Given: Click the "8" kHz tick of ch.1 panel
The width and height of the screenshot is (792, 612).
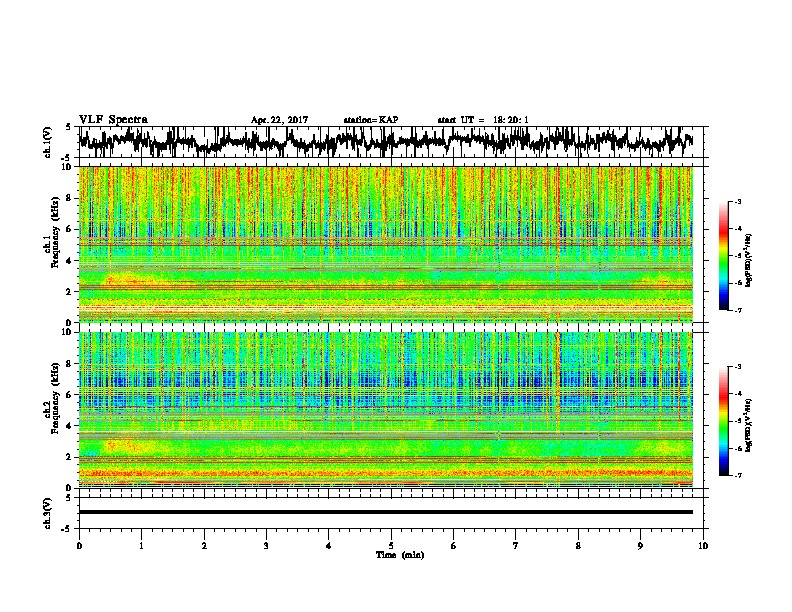Looking at the screenshot, I should (69, 198).
